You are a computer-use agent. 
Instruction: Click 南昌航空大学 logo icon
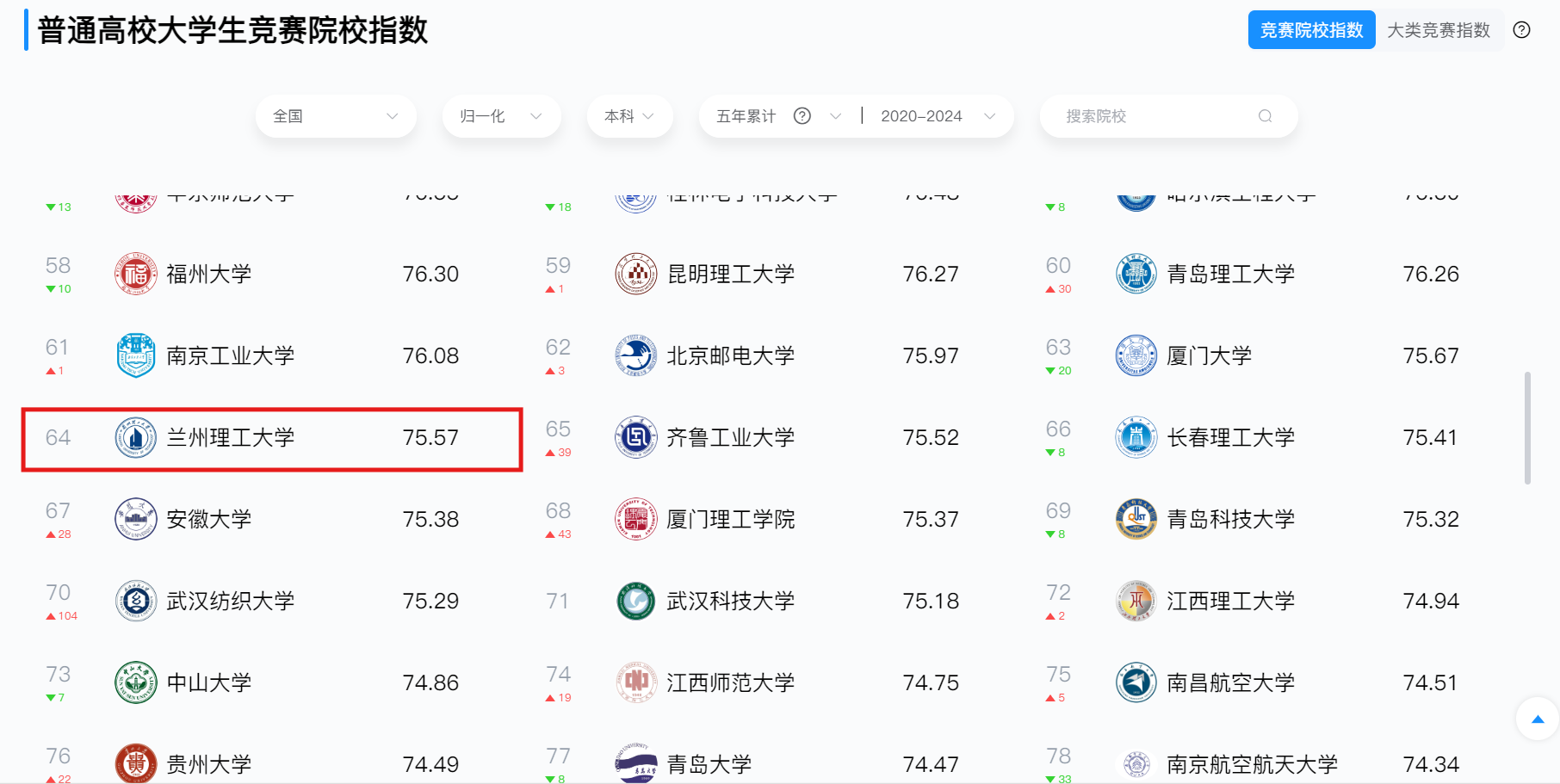1136,682
